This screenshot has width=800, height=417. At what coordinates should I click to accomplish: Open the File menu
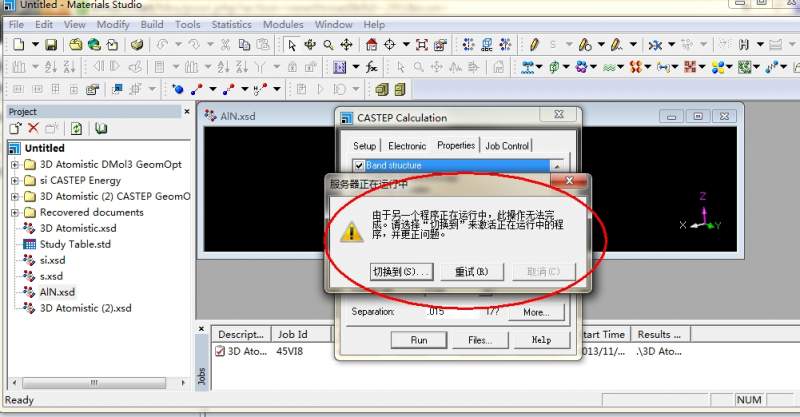(x=16, y=24)
